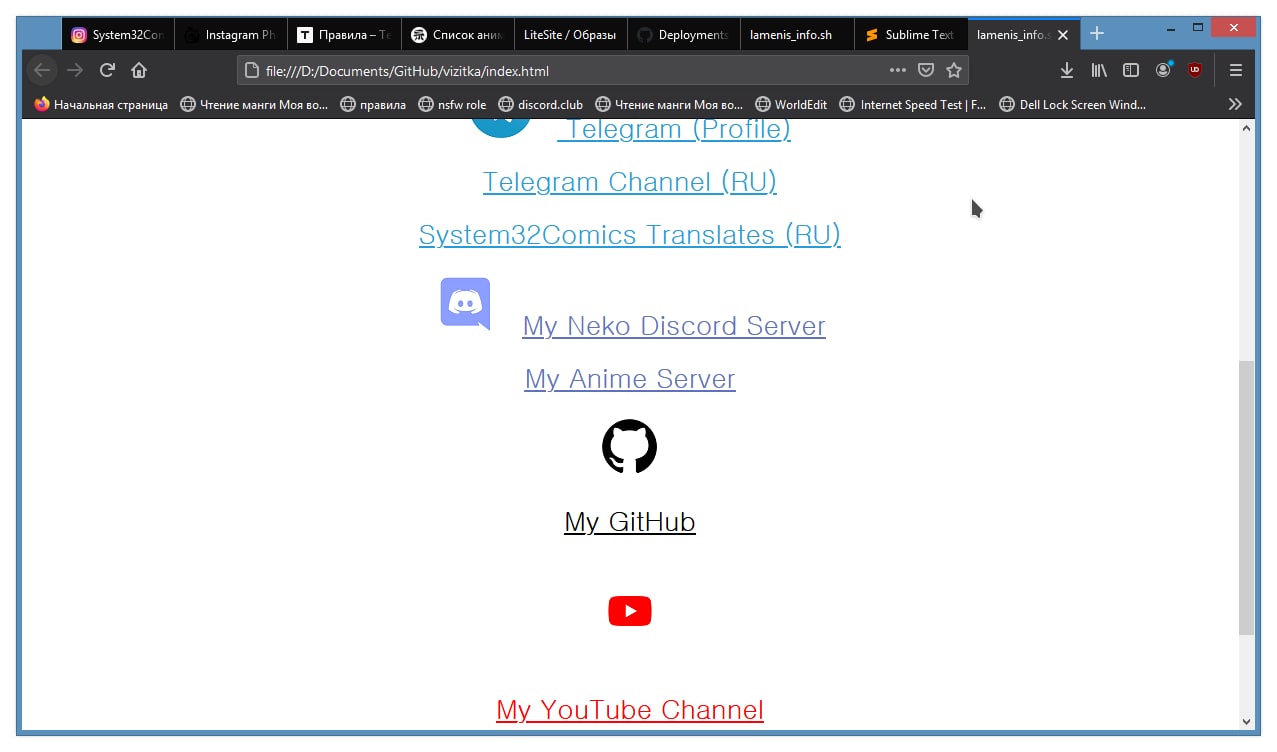Open the My GitHub link
This screenshot has width=1277, height=752.
click(x=630, y=522)
